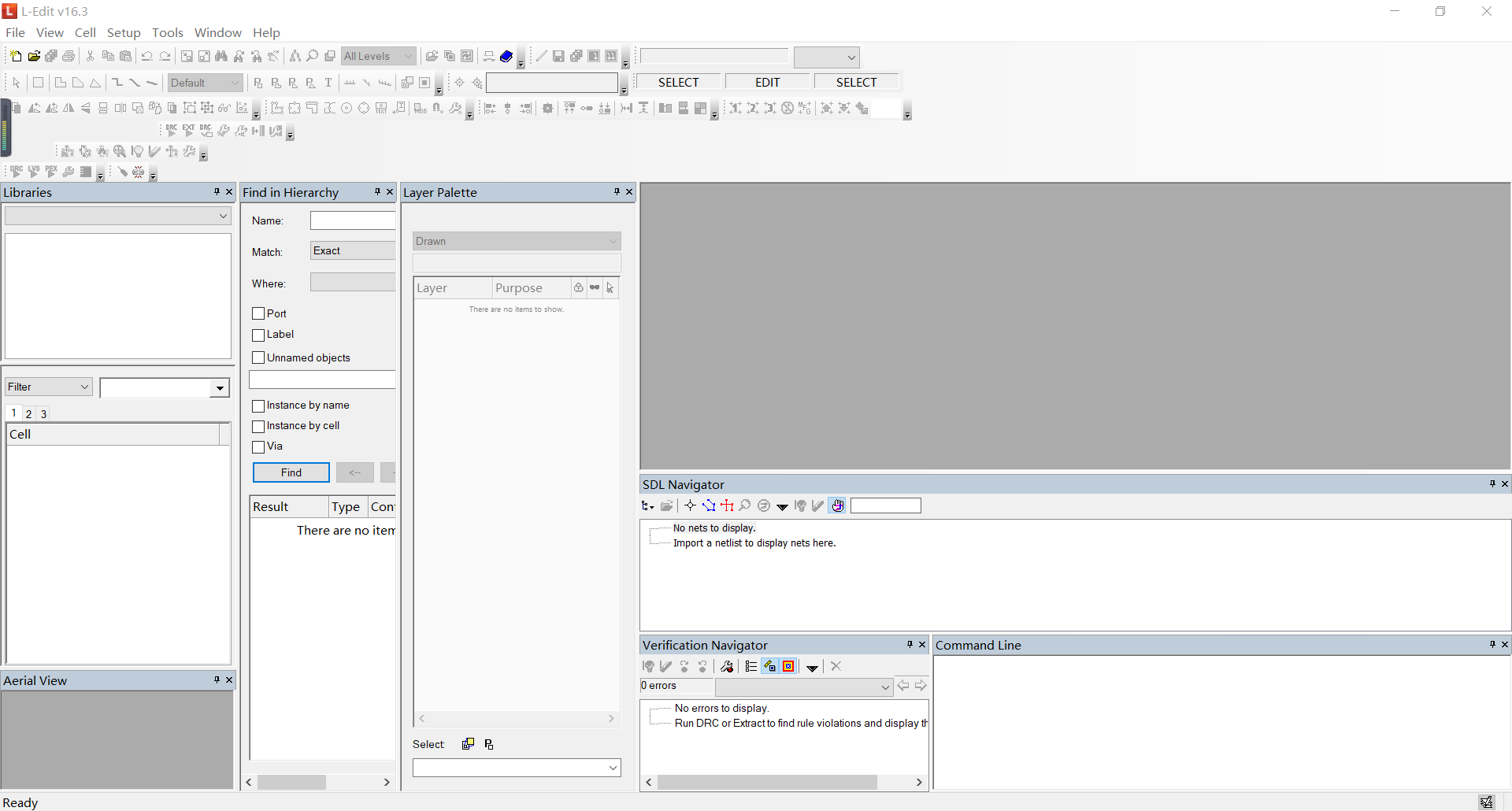Open the Filter dropdown in Libraries
The width and height of the screenshot is (1512, 811).
coord(49,387)
